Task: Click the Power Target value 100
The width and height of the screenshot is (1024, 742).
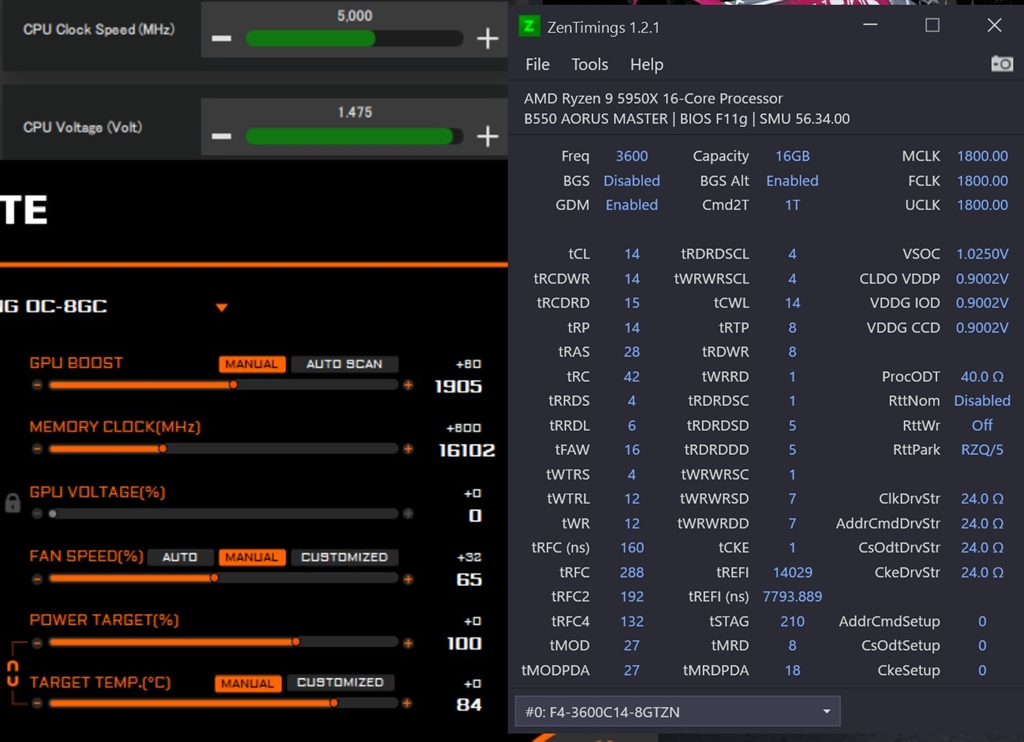Action: 464,644
